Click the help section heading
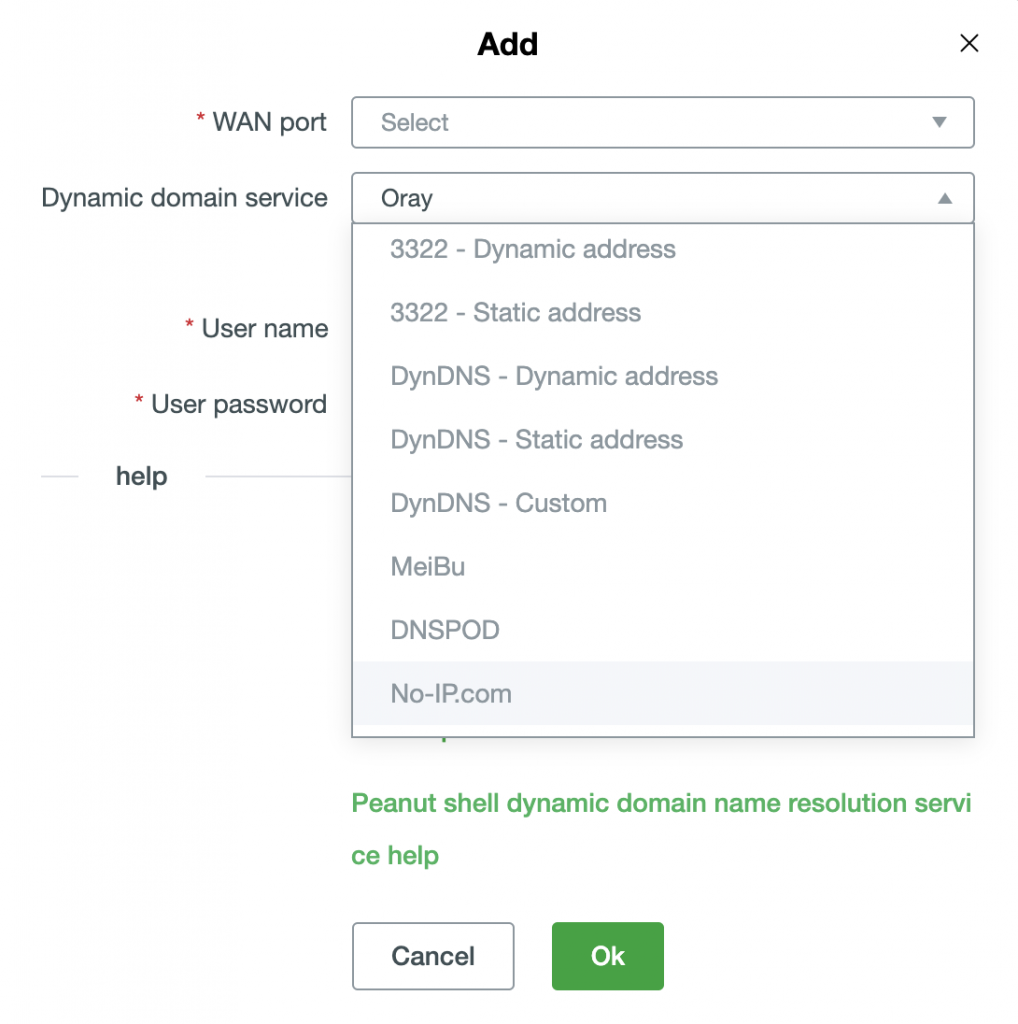Screen dimensions: 1018x1024 [141, 476]
